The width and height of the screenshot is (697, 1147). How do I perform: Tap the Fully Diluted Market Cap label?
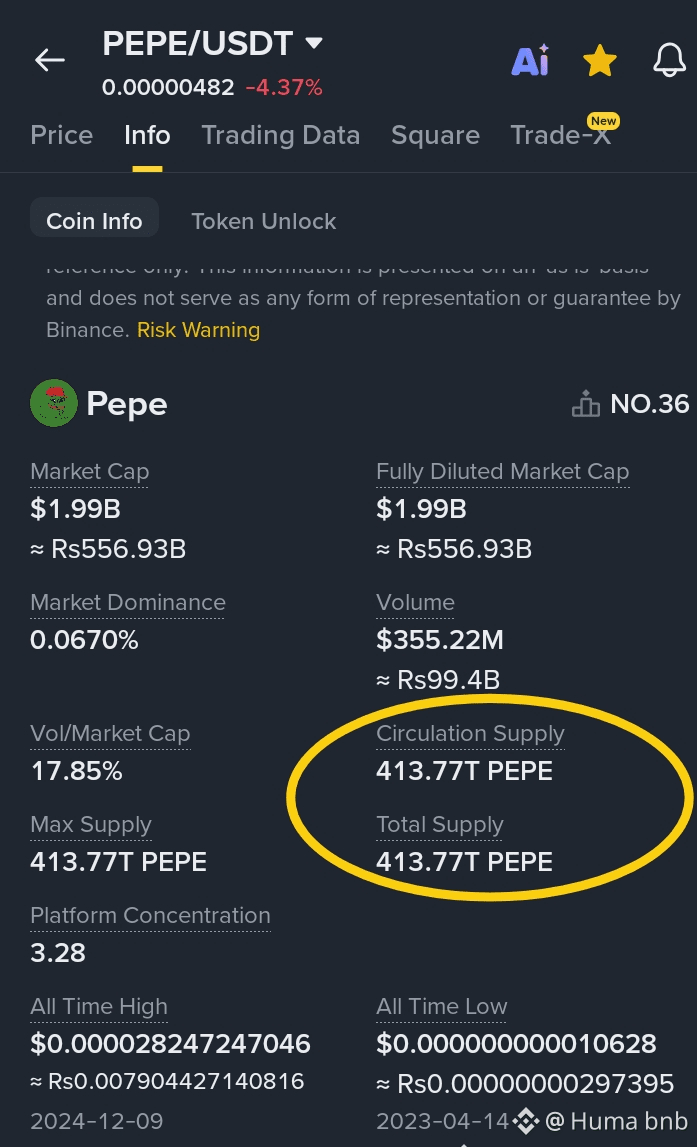click(502, 472)
